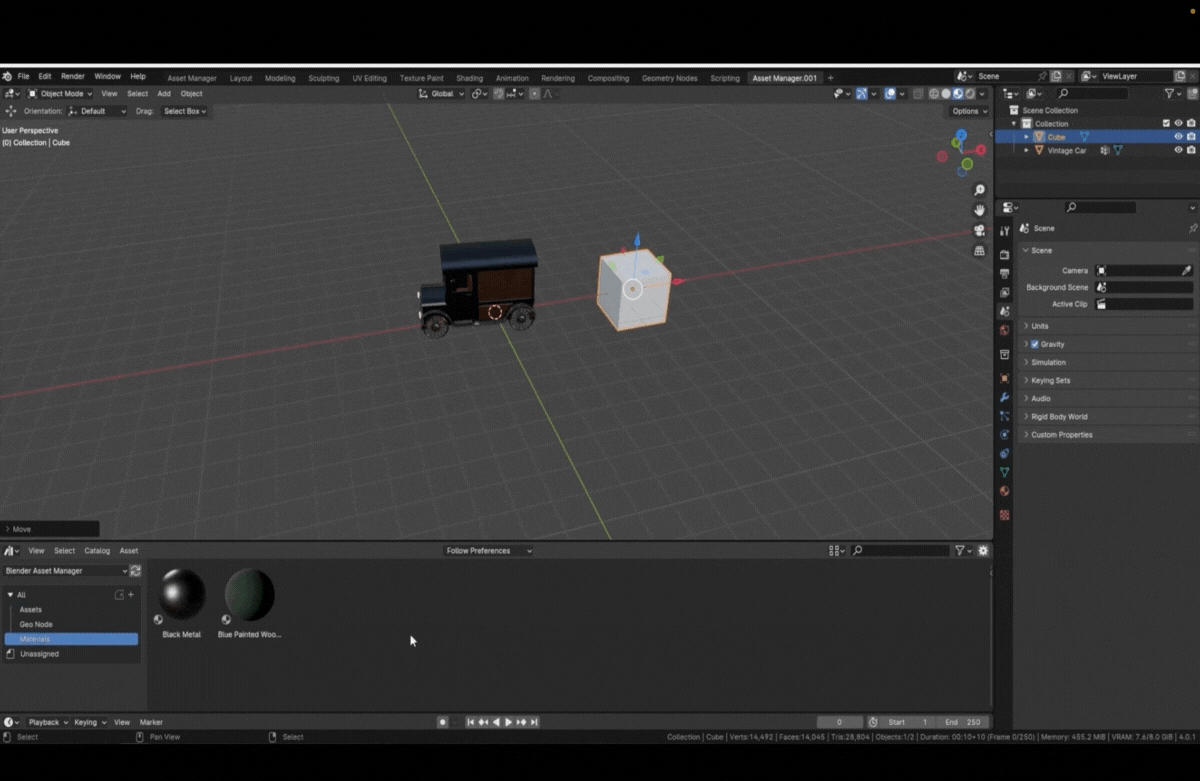Viewport: 1200px width, 781px height.
Task: Open the Render menu
Action: (73, 77)
